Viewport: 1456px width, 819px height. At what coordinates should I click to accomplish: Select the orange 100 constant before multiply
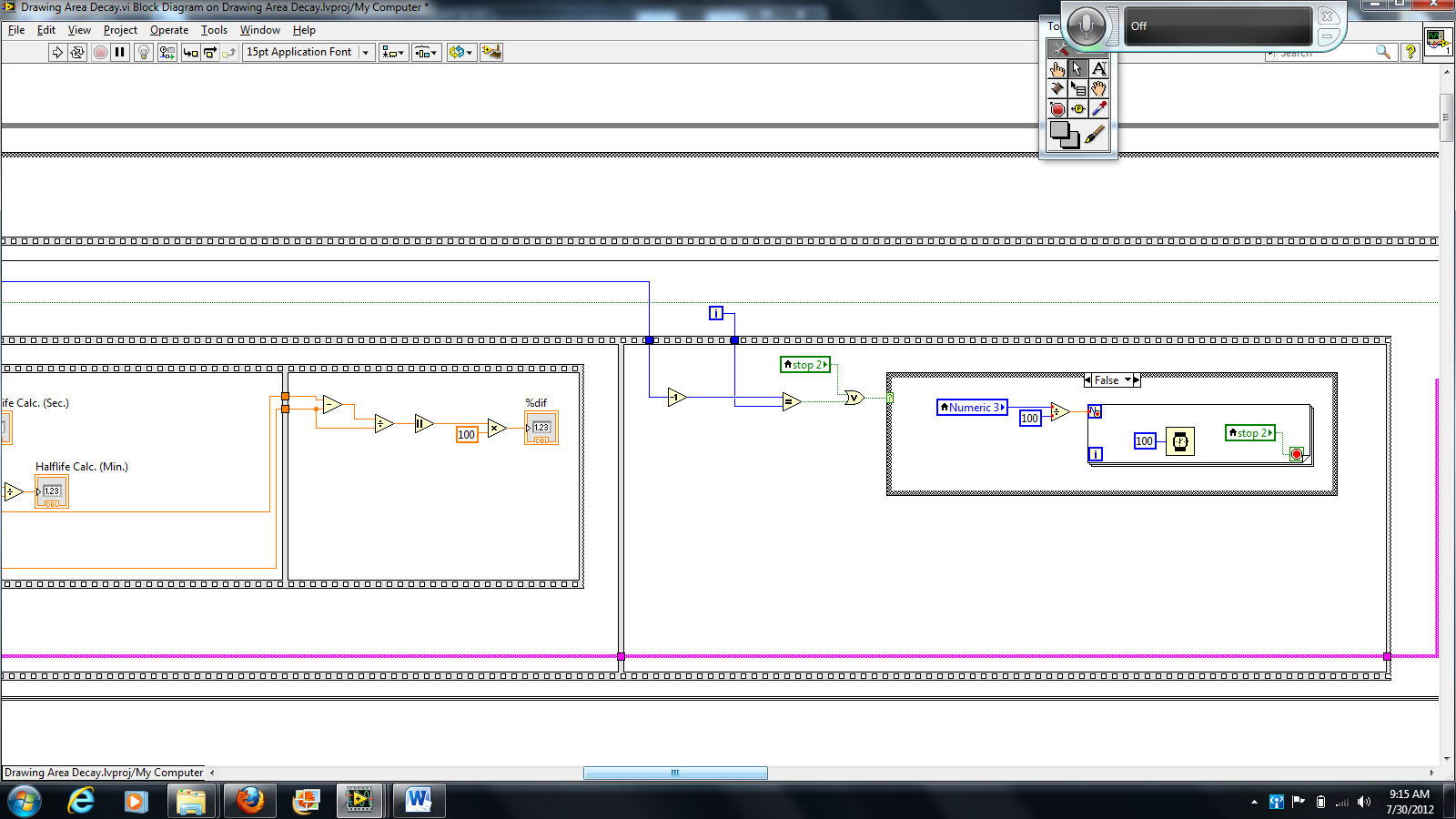click(467, 435)
